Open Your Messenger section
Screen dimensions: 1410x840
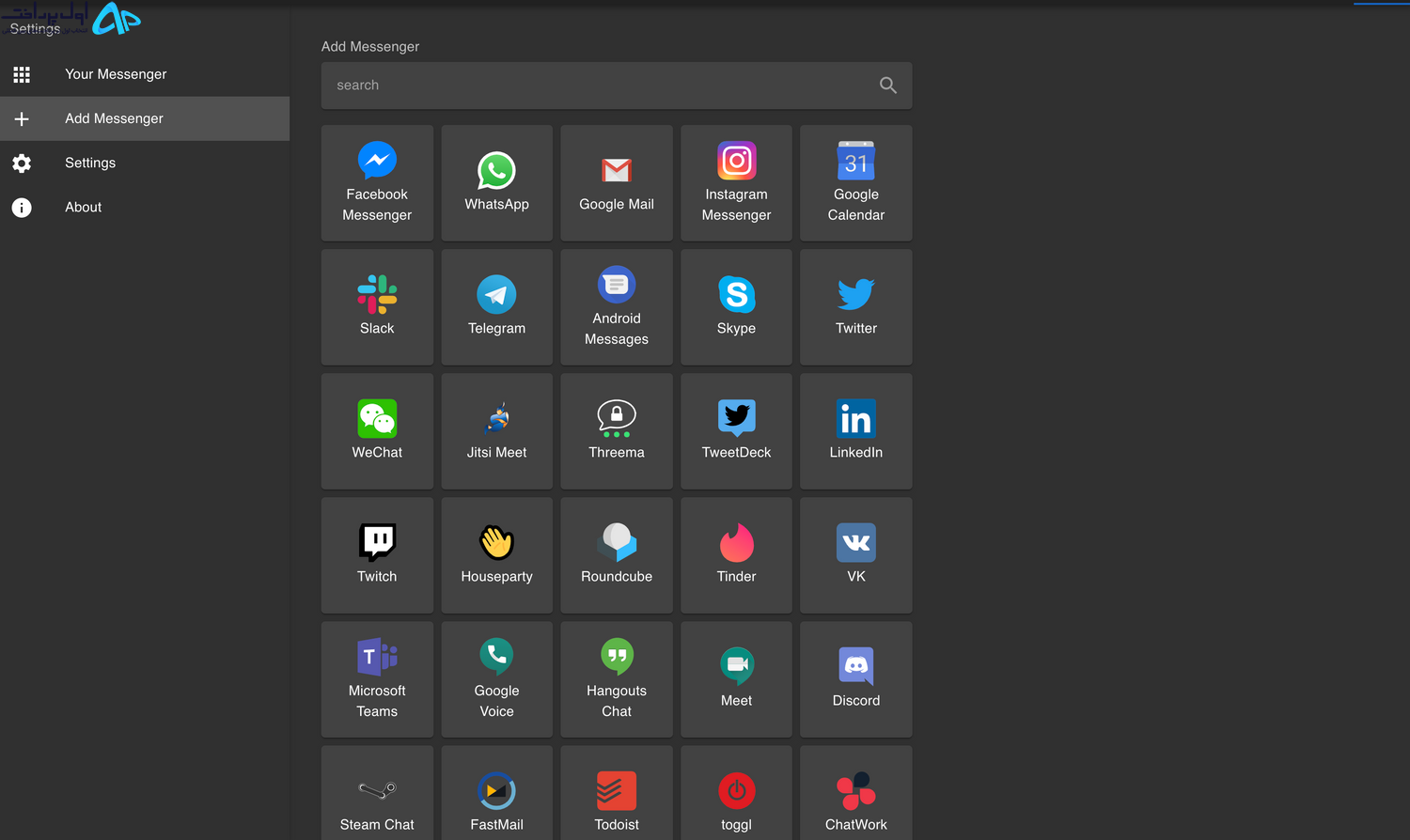145,74
